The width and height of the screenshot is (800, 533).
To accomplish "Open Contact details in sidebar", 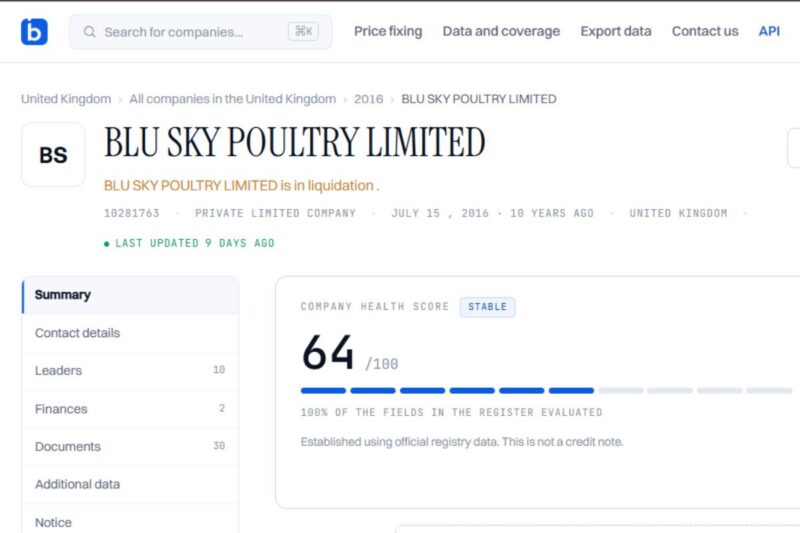I will 130,333.
